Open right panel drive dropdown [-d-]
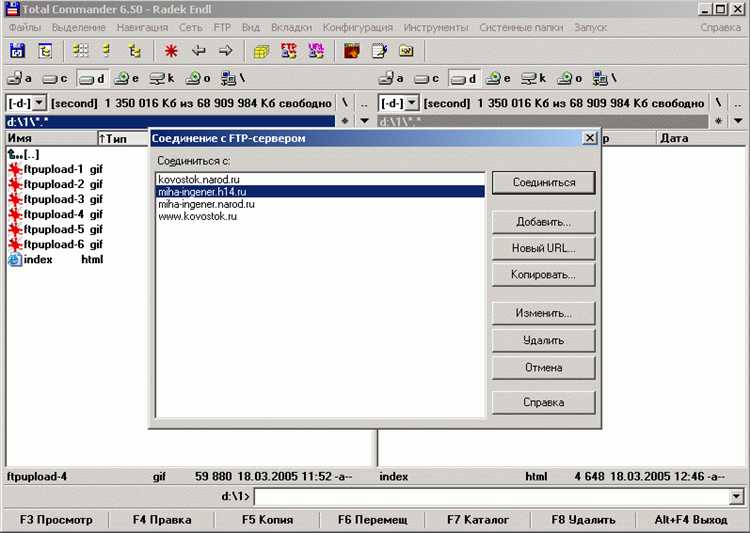Screen dimensions: 750x533 tap(411, 103)
